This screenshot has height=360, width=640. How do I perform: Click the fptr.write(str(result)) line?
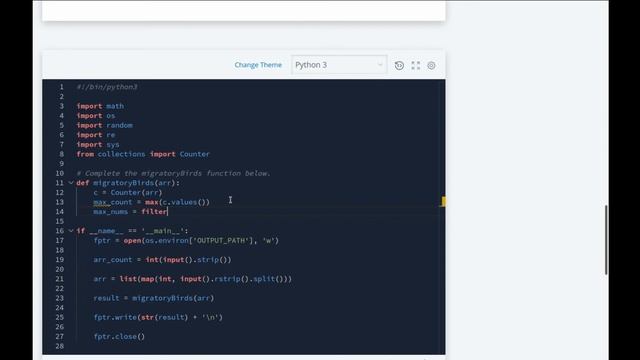(158, 318)
